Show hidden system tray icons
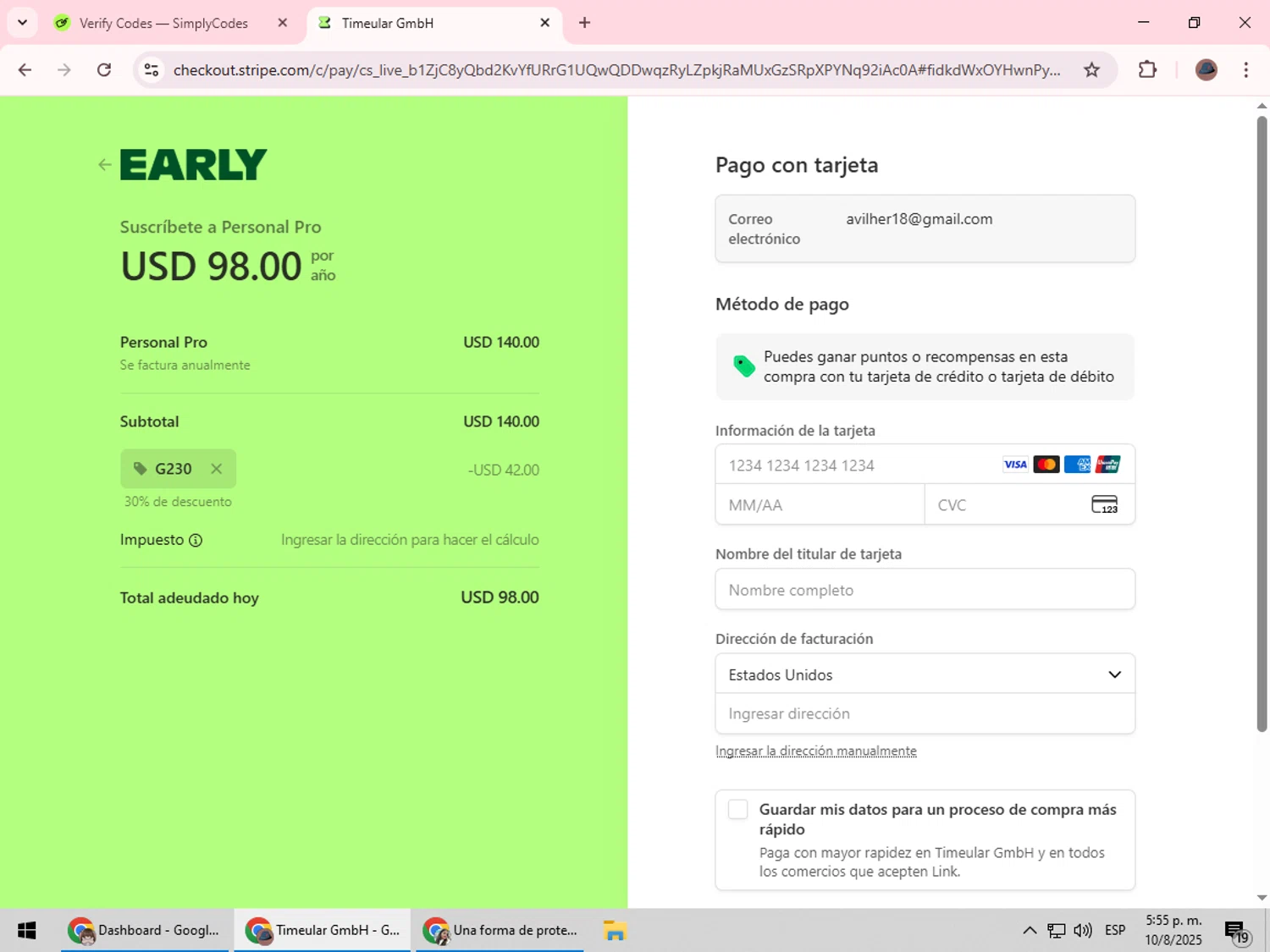 click(1030, 931)
